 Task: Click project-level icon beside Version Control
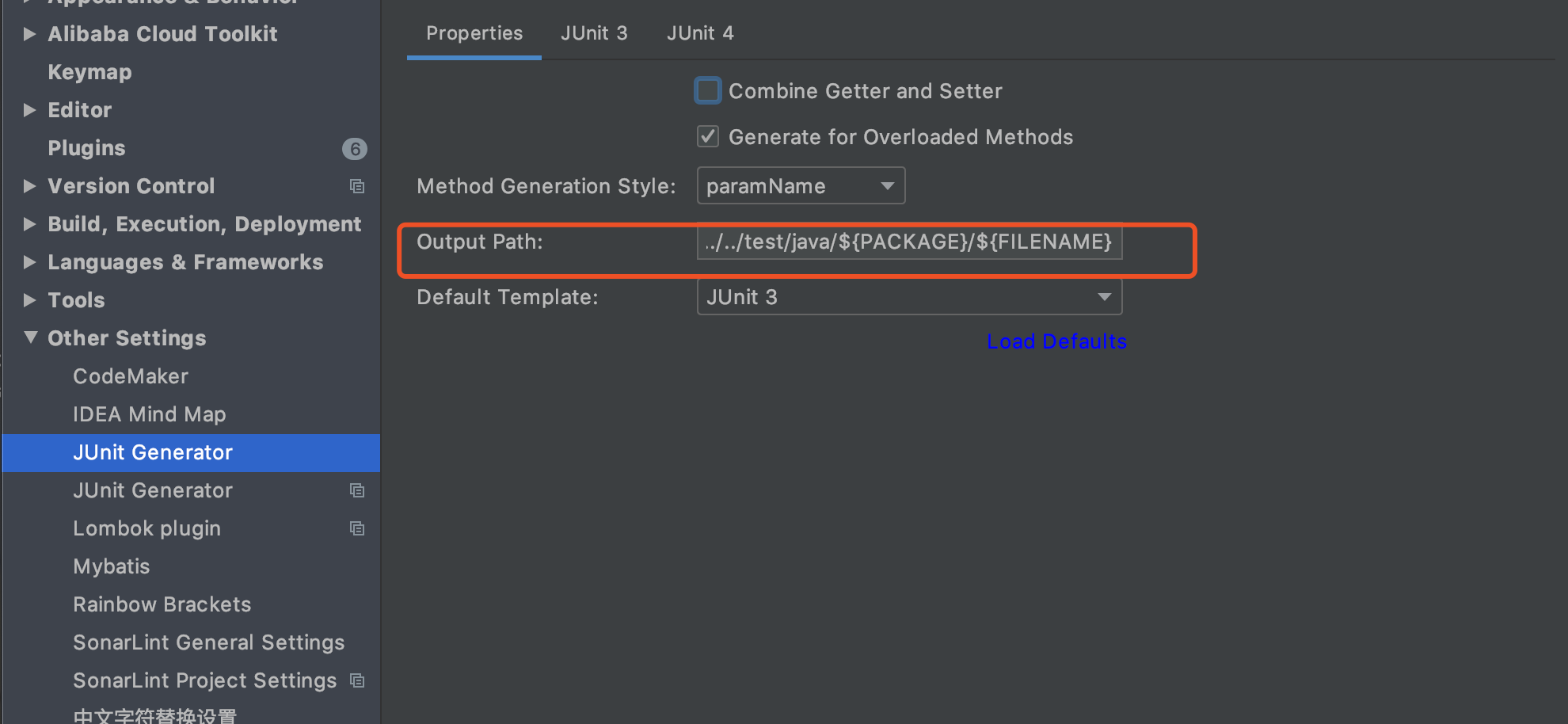[x=357, y=186]
